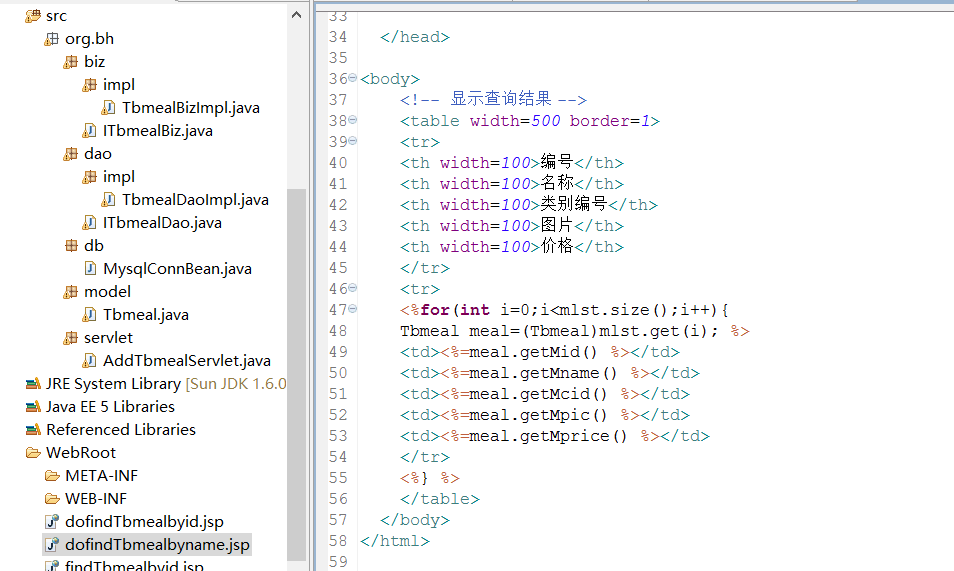Click the TbmealDaoImpl.java file icon
This screenshot has height=571, width=954.
click(108, 200)
